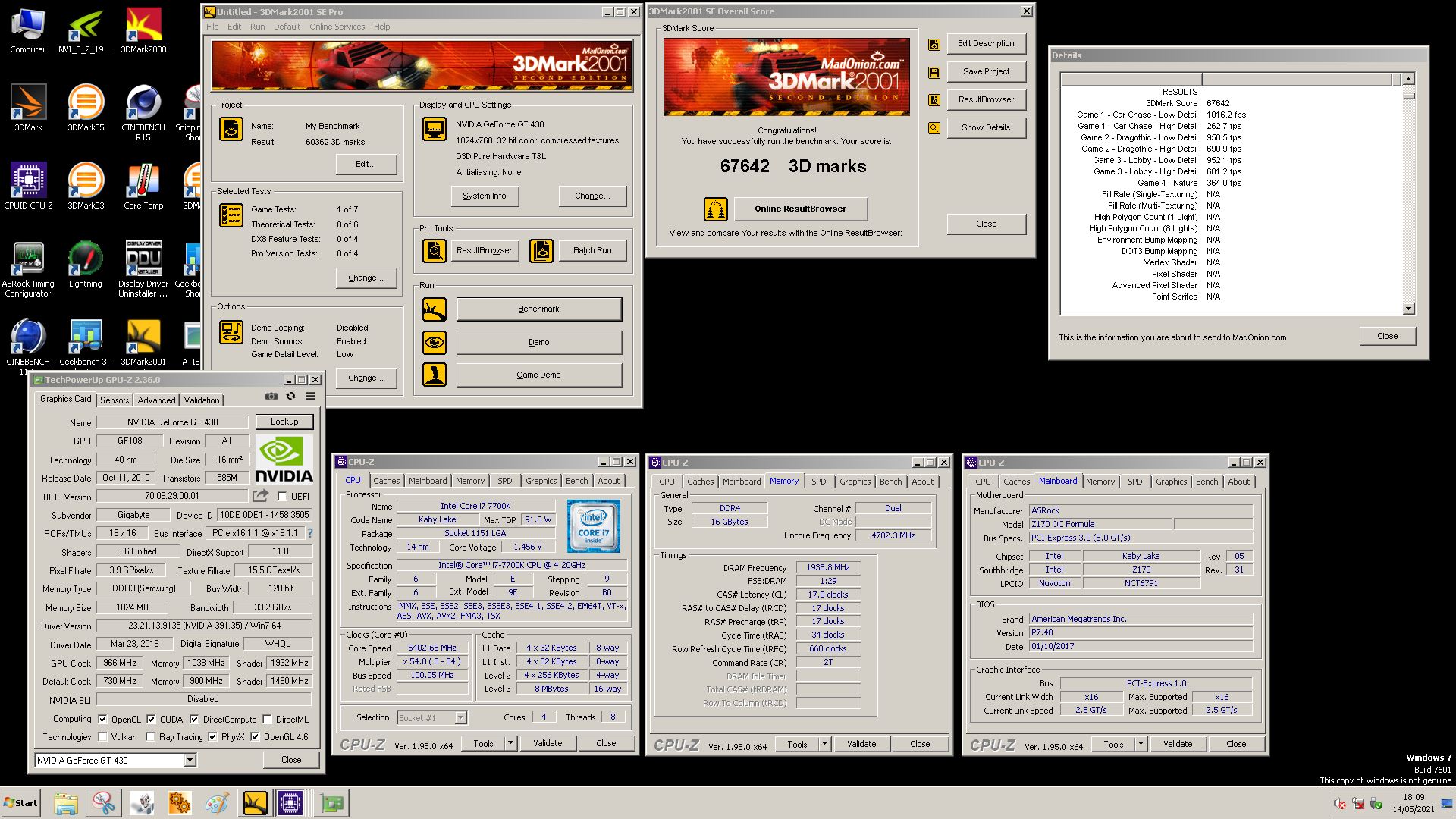This screenshot has height=819, width=1456.
Task: Click the GPU-Z graphics card taskbar icon
Action: point(332,803)
